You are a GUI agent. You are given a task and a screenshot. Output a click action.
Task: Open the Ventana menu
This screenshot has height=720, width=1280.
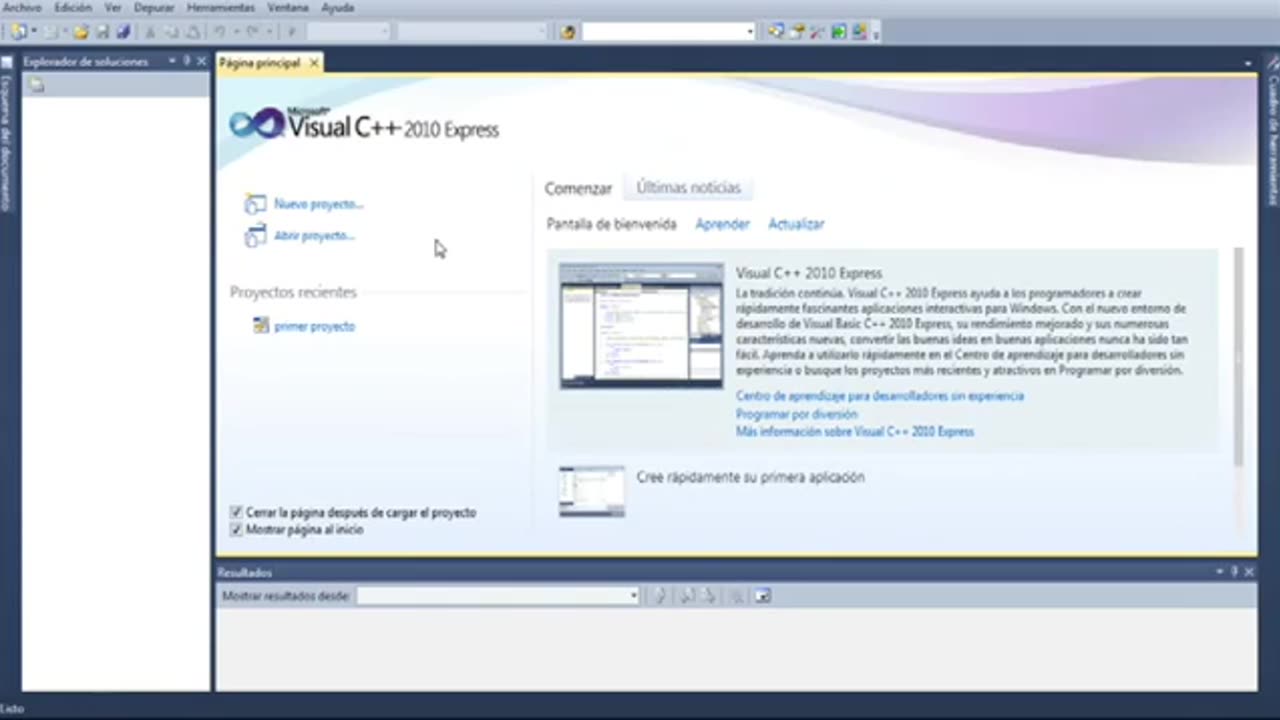point(288,7)
